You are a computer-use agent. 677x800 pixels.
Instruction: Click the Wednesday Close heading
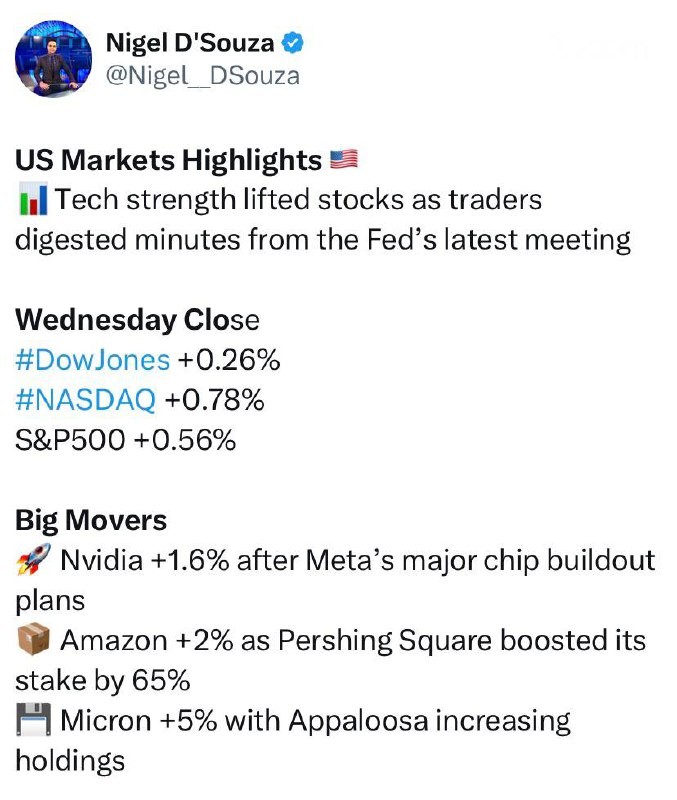point(137,320)
